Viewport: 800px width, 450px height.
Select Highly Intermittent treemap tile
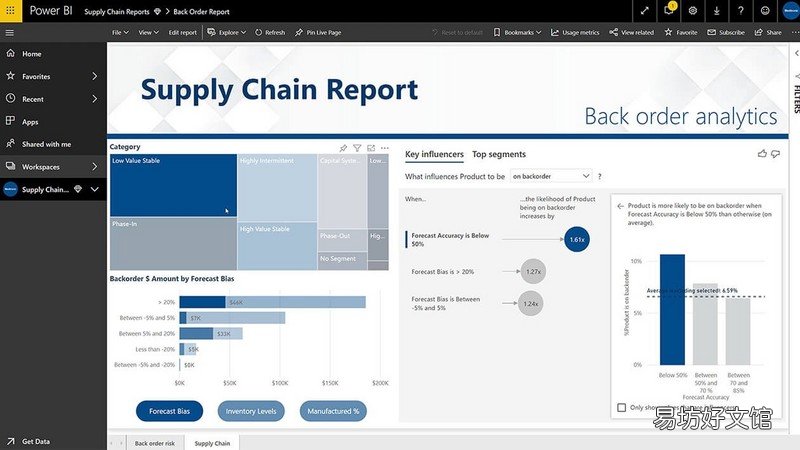277,188
